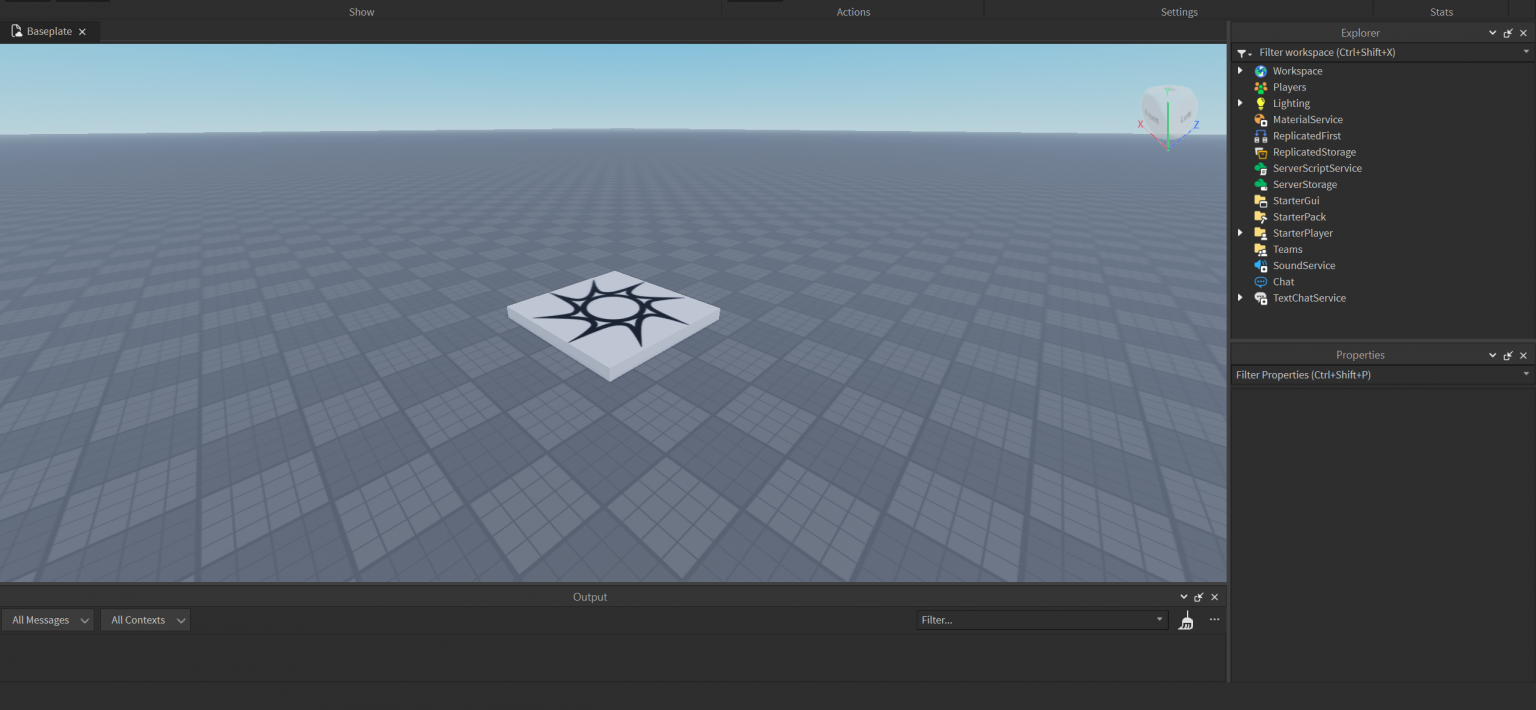1536x710 pixels.
Task: Click the SoundService speaker icon
Action: point(1261,265)
